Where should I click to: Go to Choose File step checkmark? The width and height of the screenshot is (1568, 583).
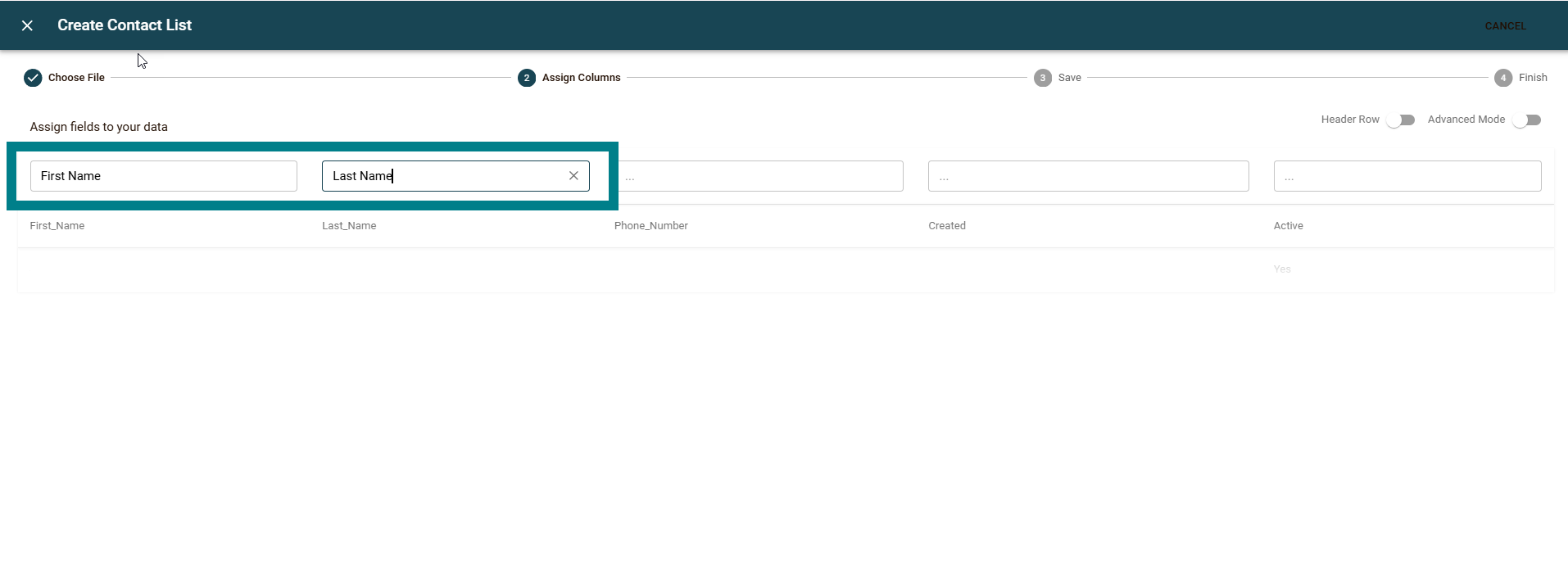(33, 78)
